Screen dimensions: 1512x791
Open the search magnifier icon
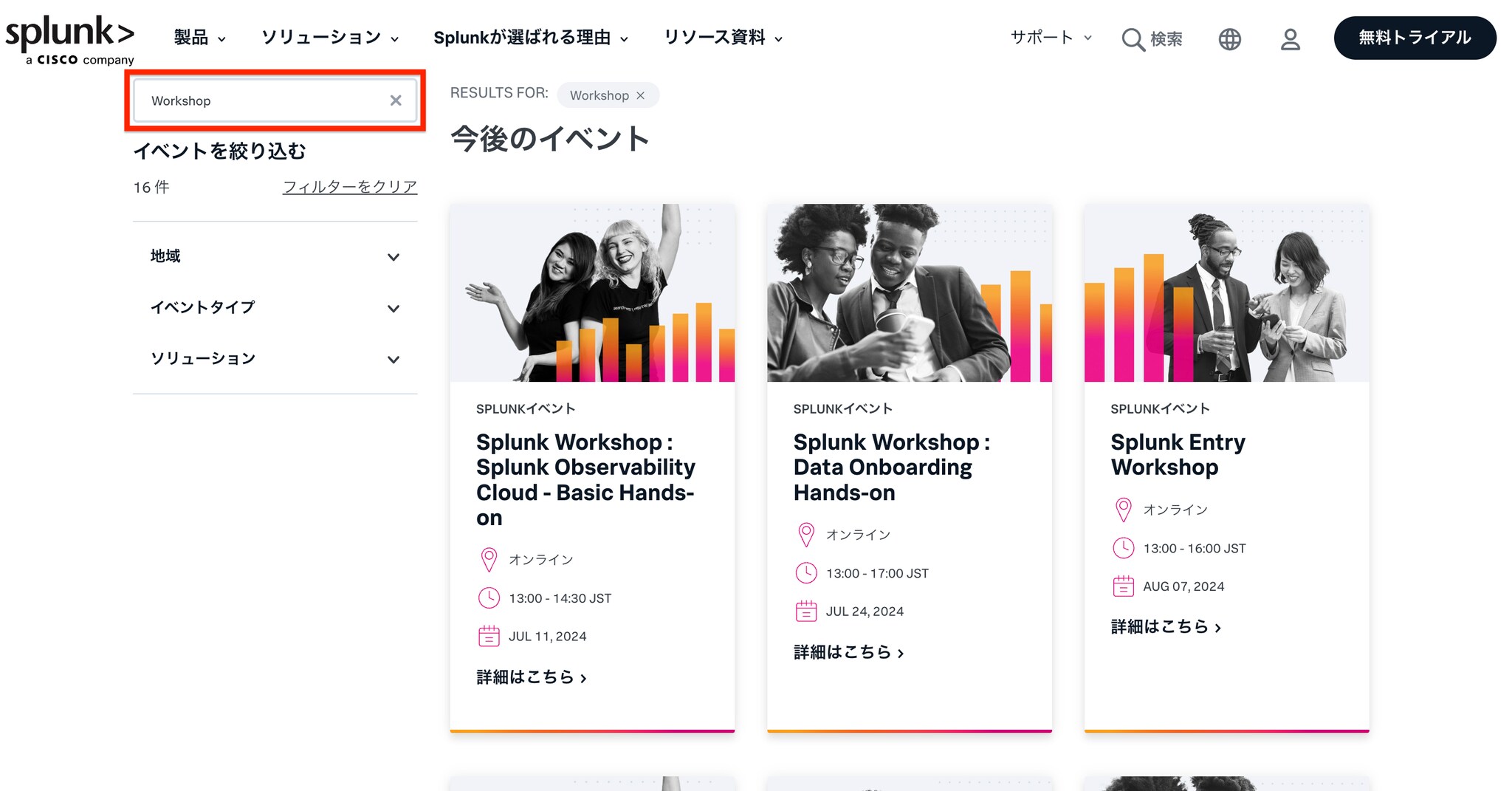(1133, 39)
